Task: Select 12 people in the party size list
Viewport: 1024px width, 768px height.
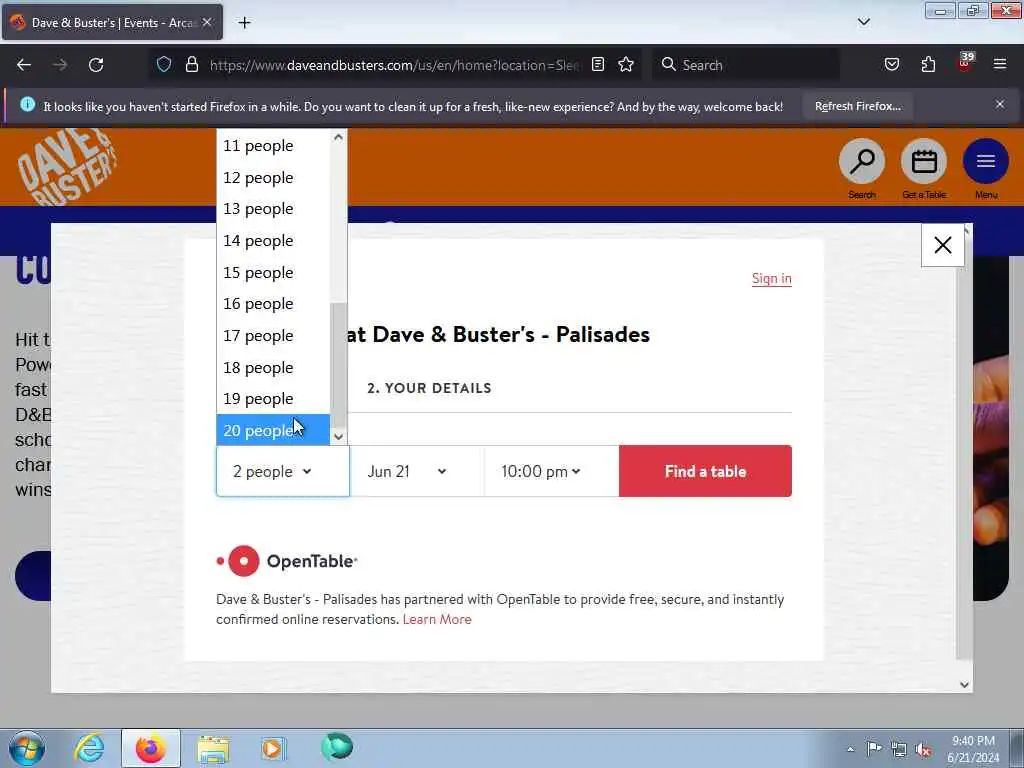Action: click(273, 178)
